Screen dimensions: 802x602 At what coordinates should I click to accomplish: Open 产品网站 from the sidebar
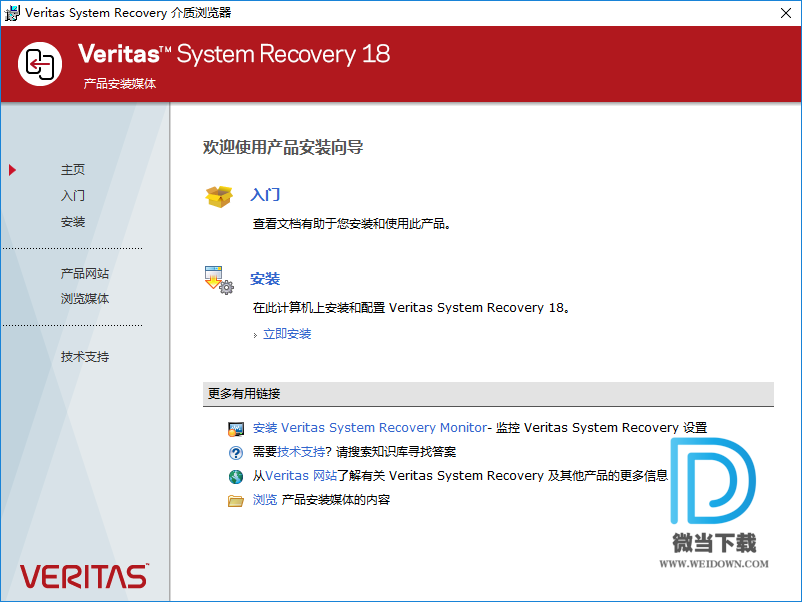click(85, 273)
